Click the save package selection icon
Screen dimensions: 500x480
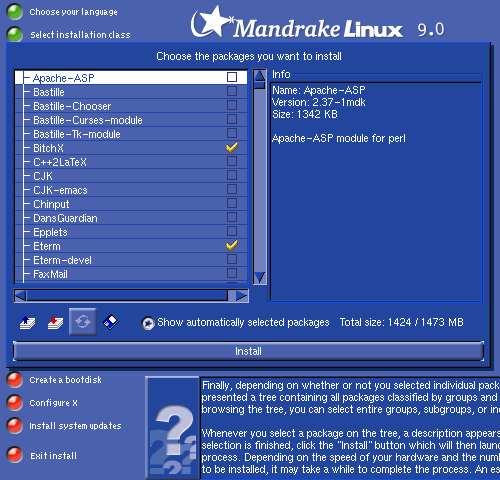click(x=55, y=323)
